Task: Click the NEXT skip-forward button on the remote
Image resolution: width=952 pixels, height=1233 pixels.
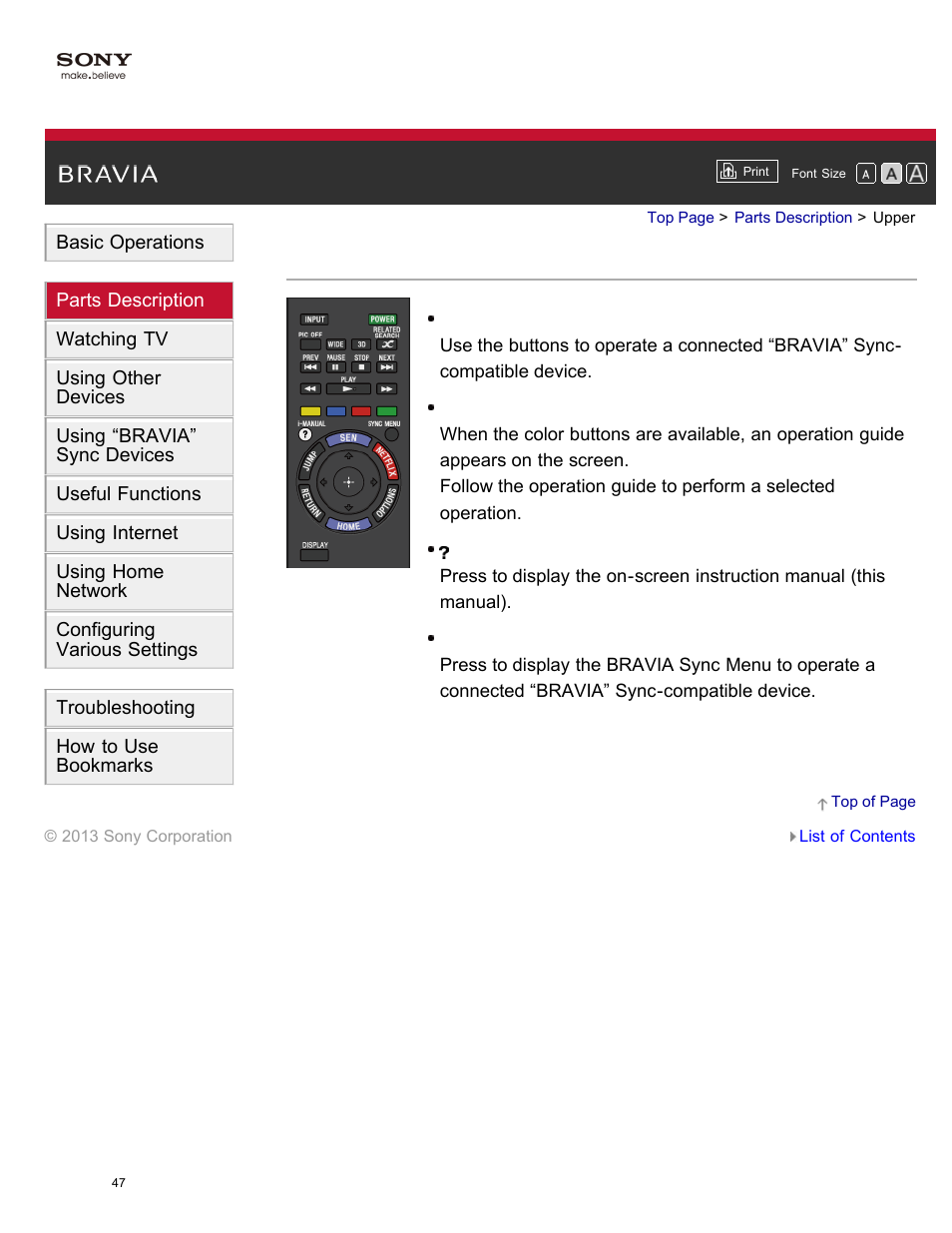Action: (x=387, y=366)
